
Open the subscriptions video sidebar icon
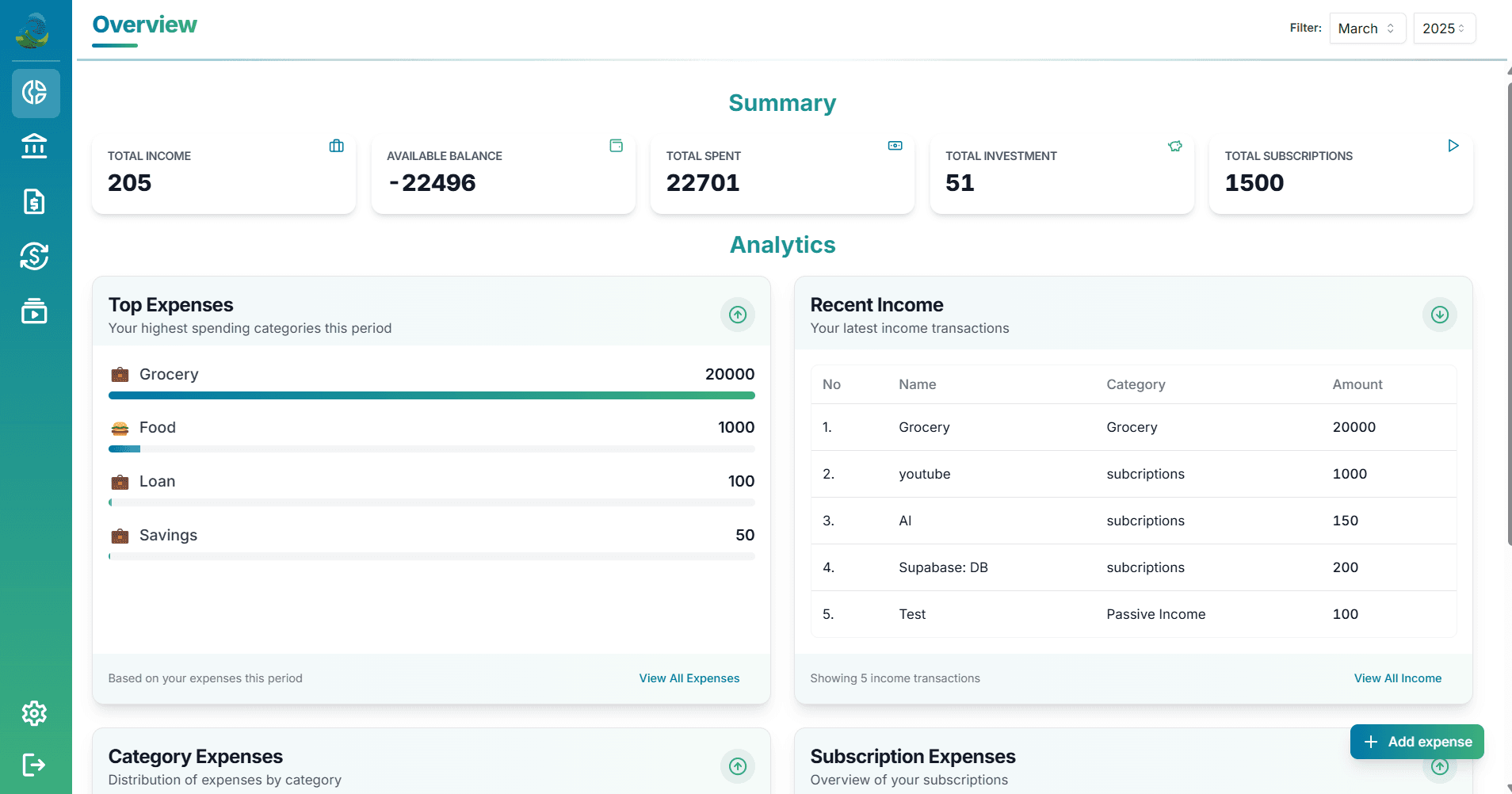click(34, 311)
